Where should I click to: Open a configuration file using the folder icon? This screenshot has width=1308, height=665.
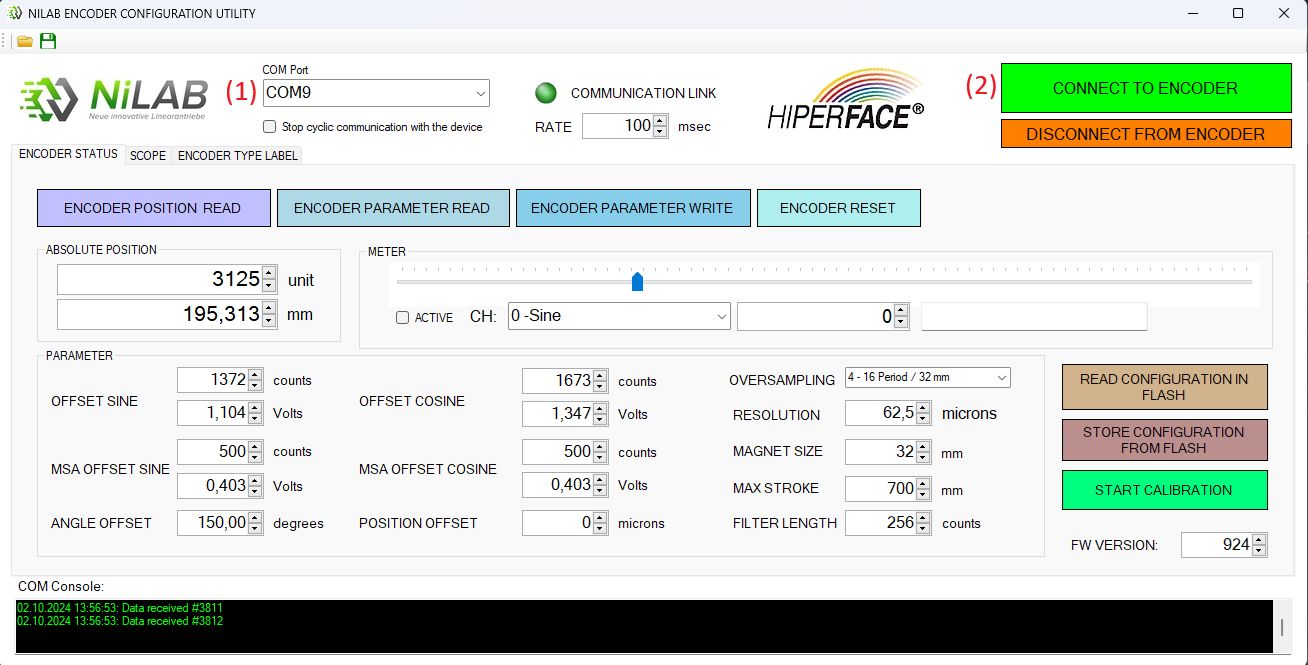pos(24,41)
